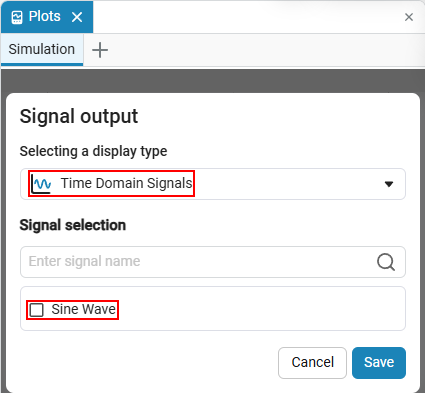
Task: Select the Time Domain Signals text
Action: click(126, 183)
